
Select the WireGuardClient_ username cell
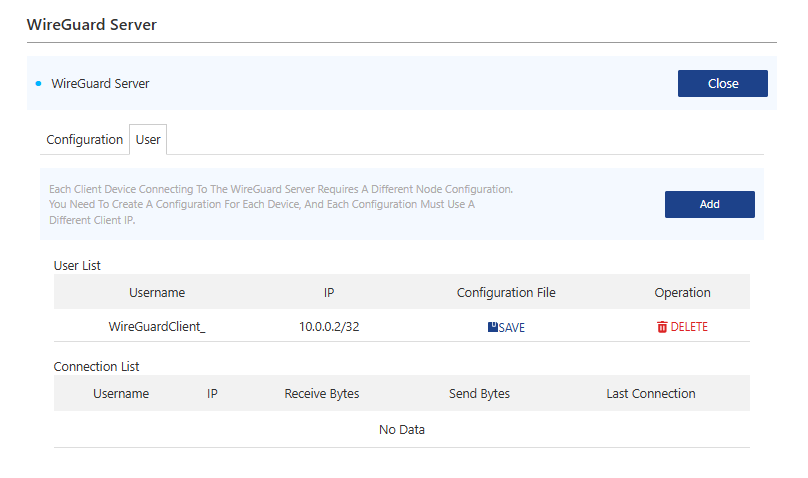157,326
